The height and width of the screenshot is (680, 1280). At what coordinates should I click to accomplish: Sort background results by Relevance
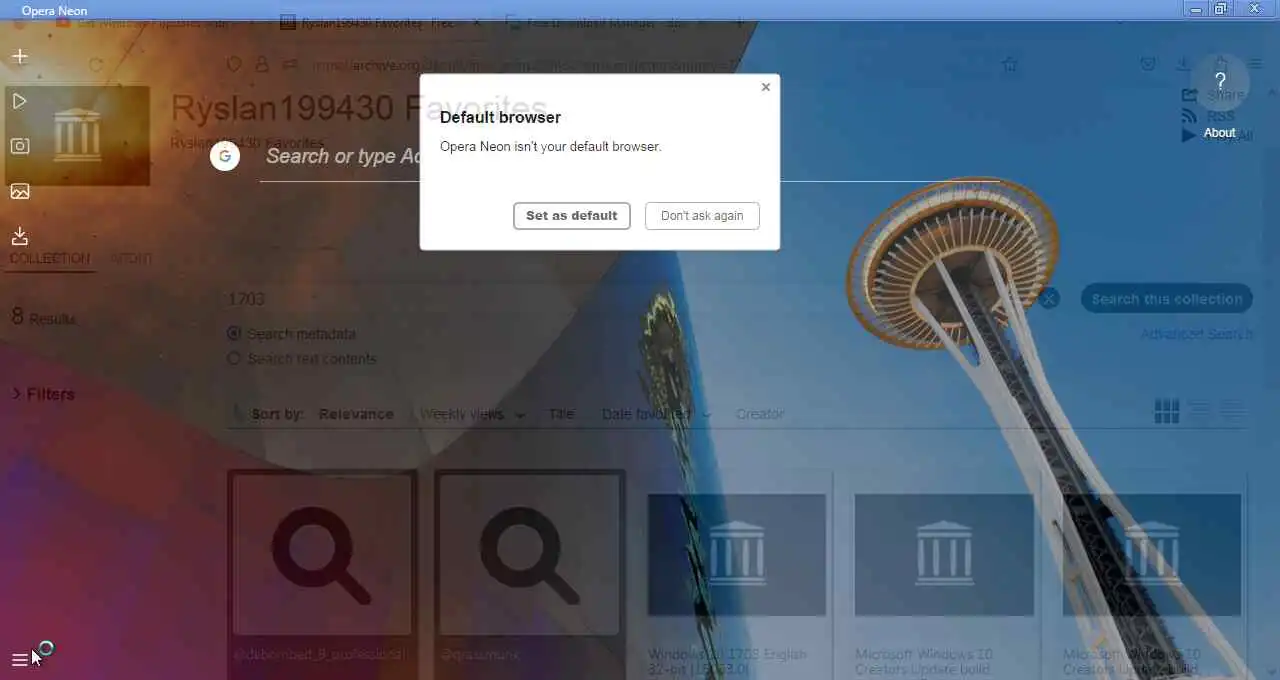[x=356, y=414]
